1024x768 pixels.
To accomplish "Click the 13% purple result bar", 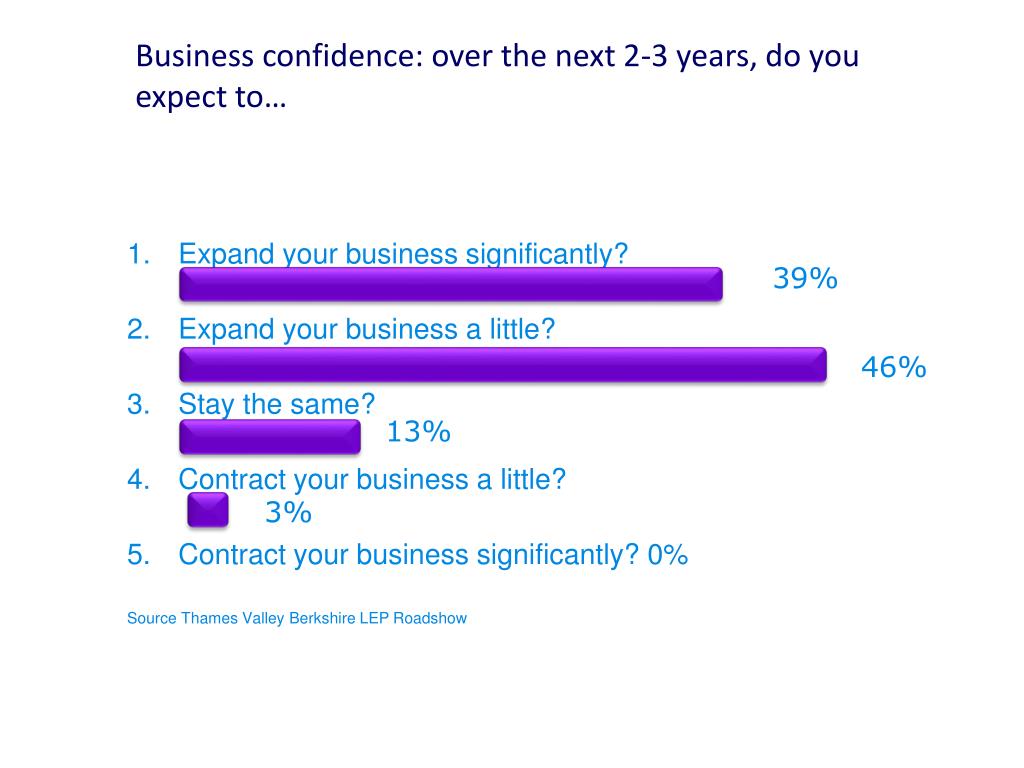I will 270,437.
